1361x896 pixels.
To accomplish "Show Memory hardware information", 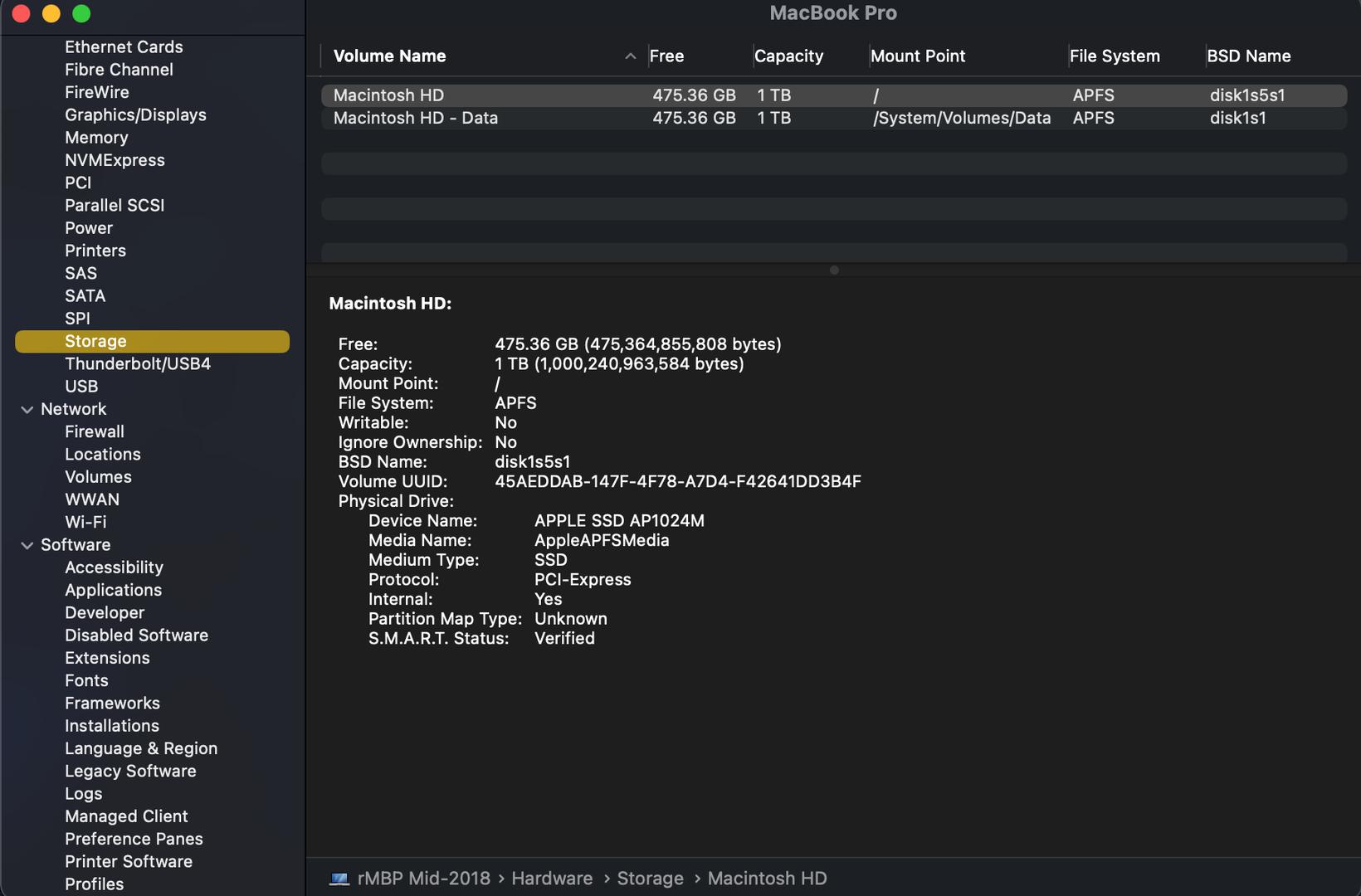I will [96, 138].
